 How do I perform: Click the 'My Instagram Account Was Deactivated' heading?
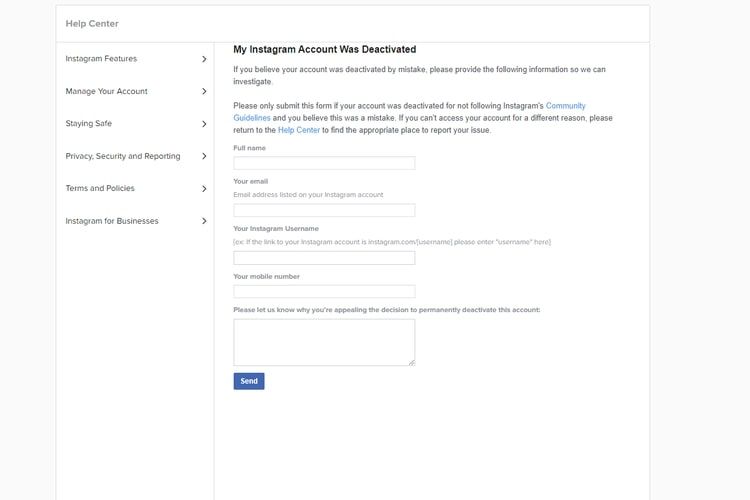coord(325,49)
